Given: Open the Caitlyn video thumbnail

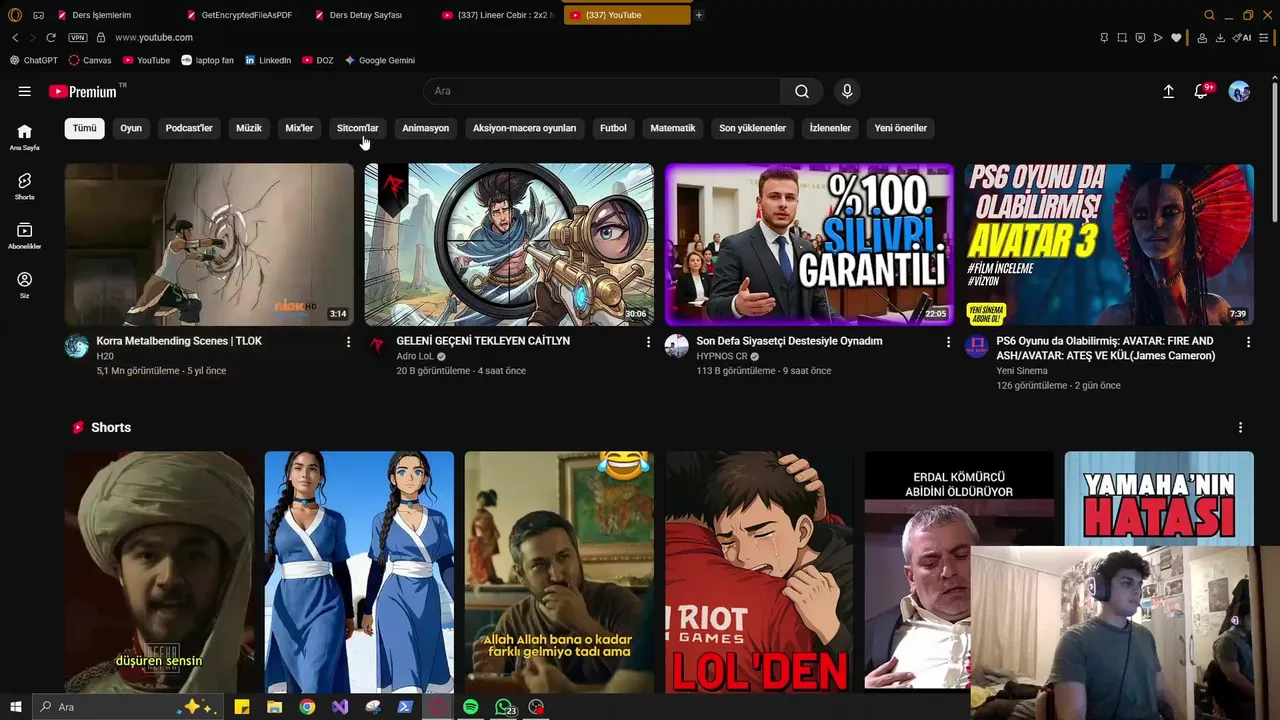Looking at the screenshot, I should tap(509, 245).
